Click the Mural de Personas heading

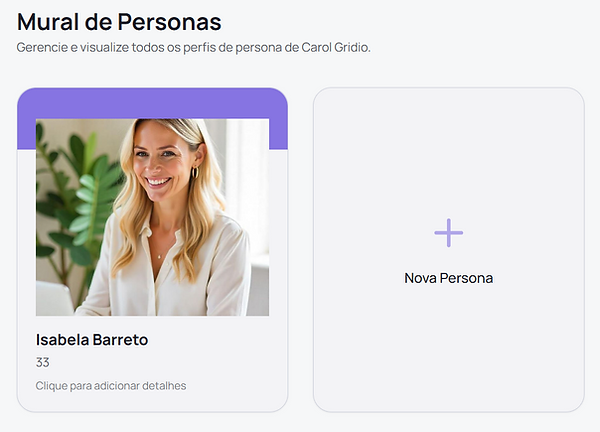[x=119, y=22]
